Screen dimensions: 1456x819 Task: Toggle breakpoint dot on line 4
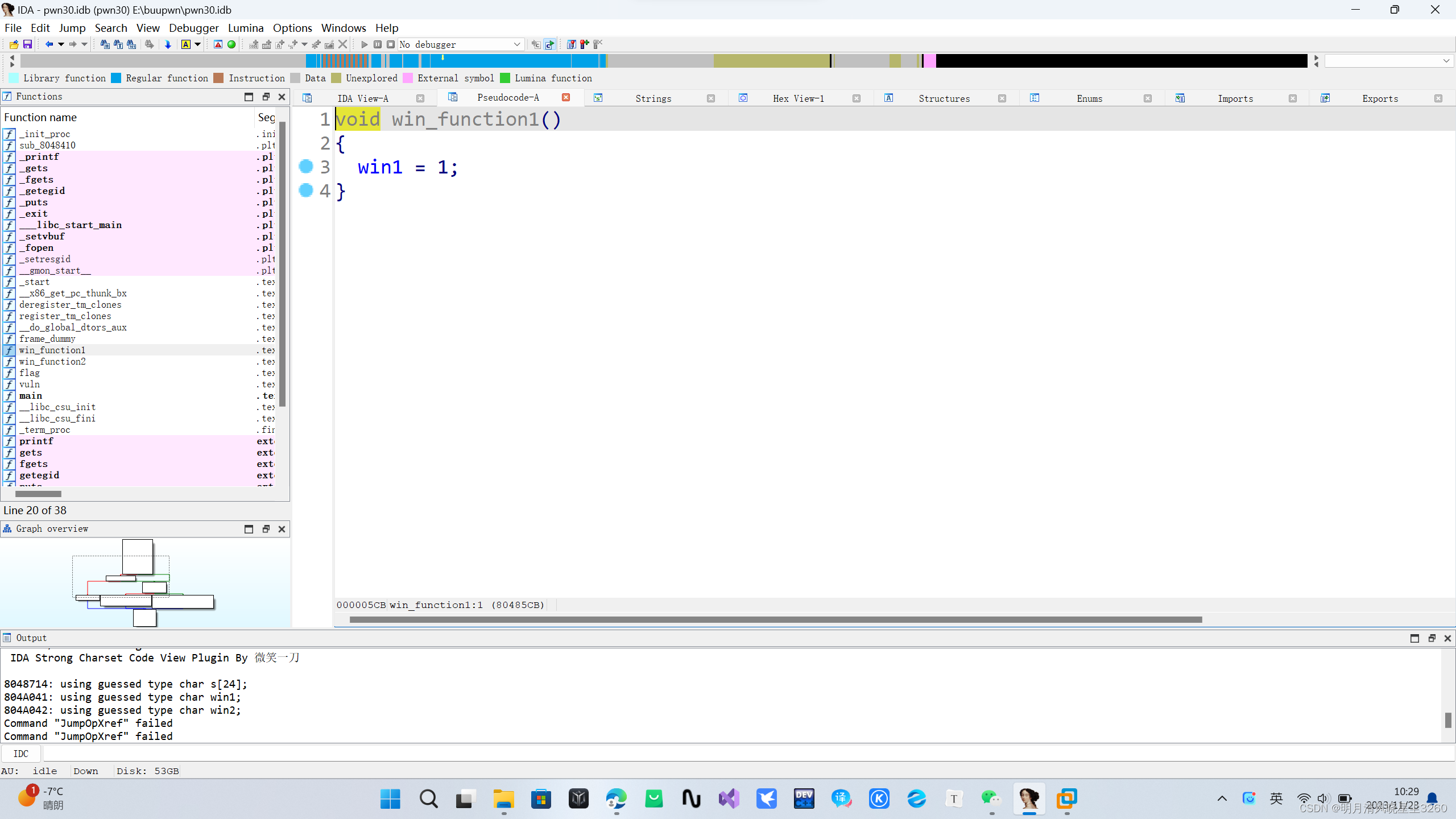click(x=306, y=190)
